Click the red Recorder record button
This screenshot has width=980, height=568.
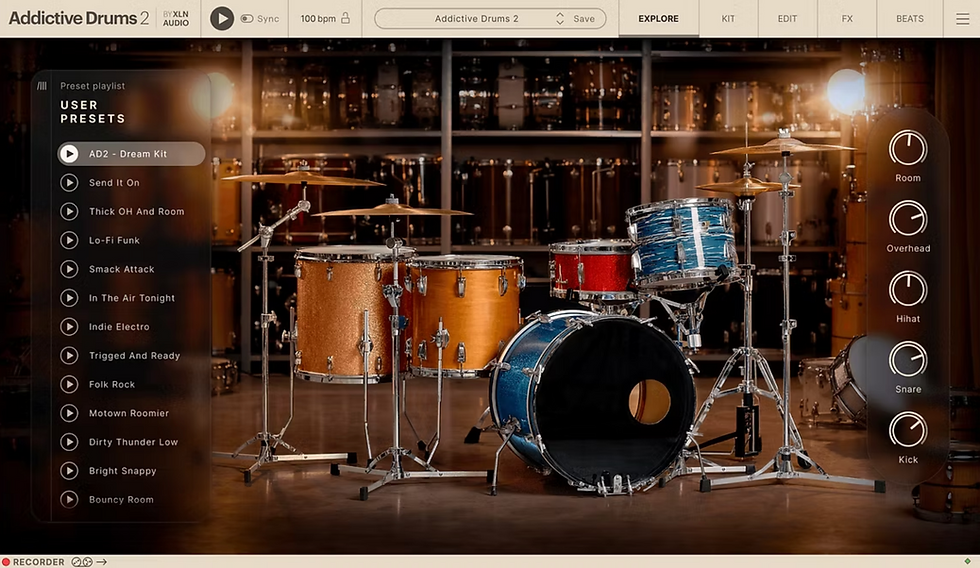[6, 562]
